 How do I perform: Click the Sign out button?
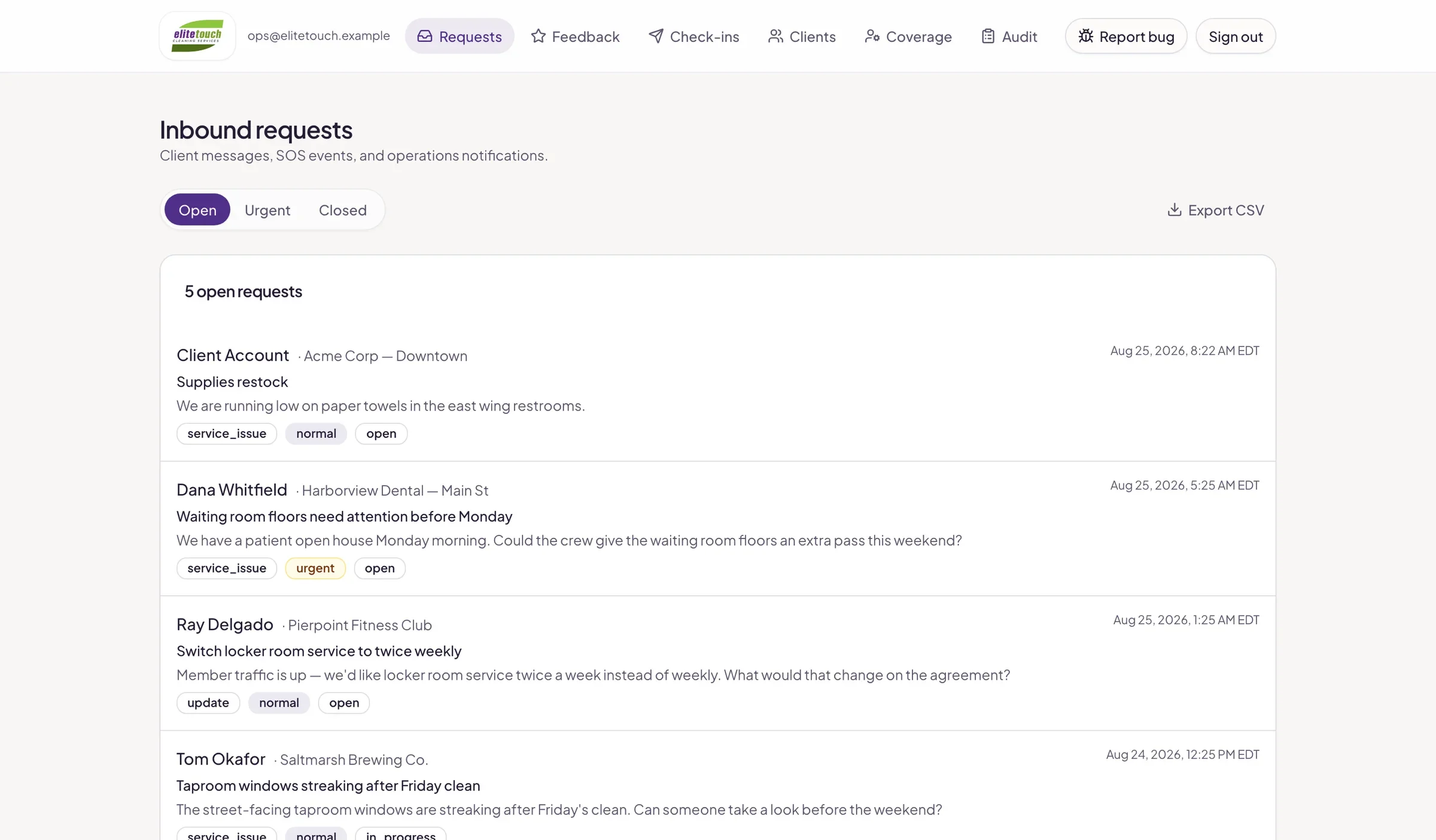(1236, 36)
